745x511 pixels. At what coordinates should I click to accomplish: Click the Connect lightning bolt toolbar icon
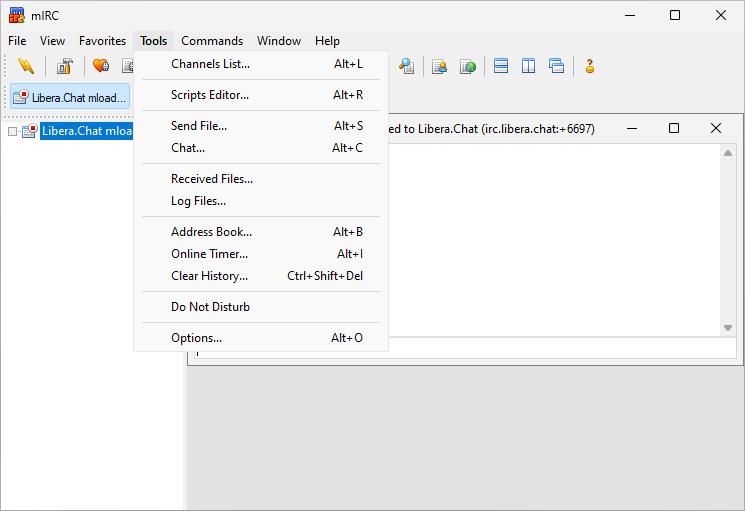pos(26,67)
